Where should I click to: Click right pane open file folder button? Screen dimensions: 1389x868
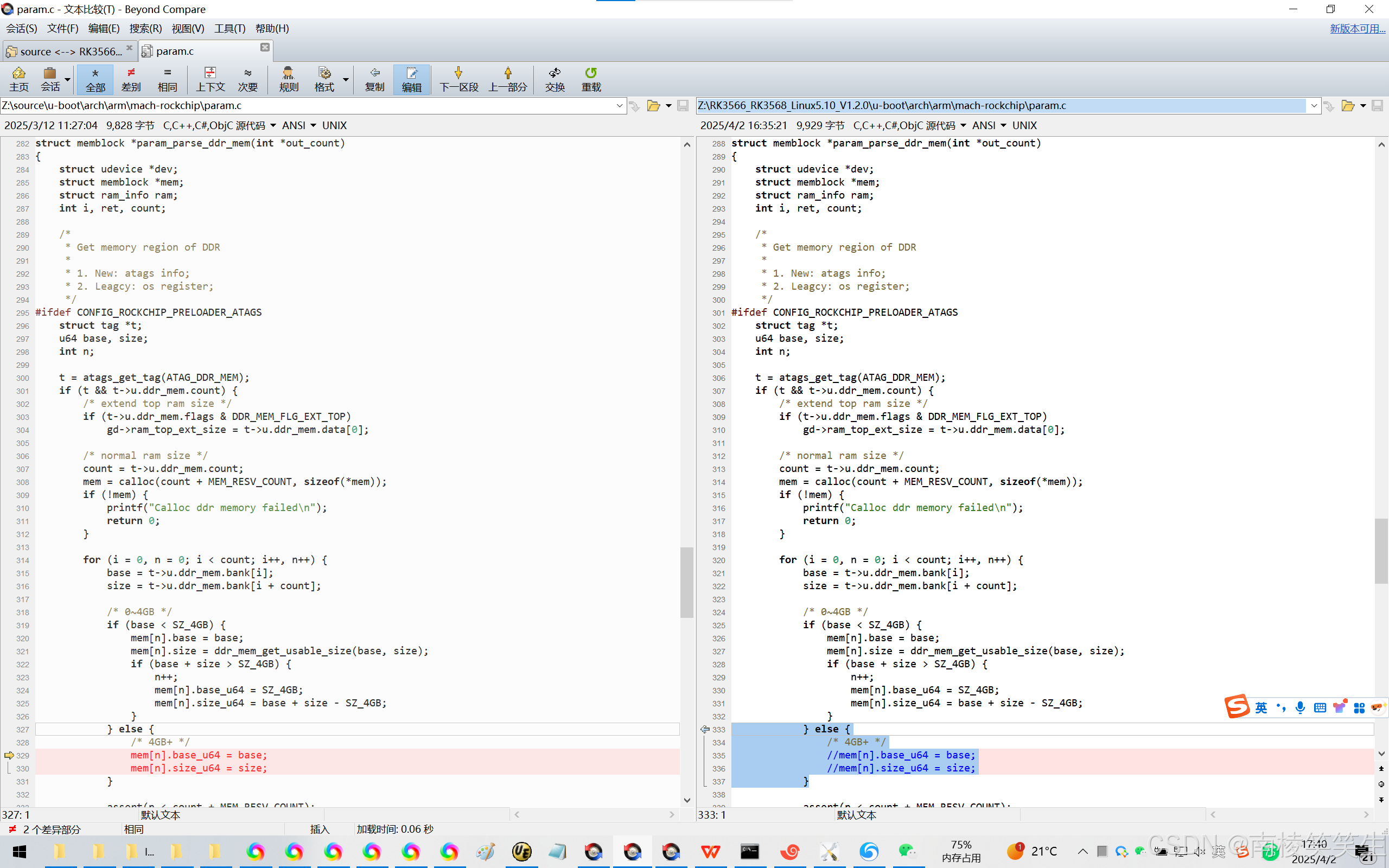point(1347,106)
